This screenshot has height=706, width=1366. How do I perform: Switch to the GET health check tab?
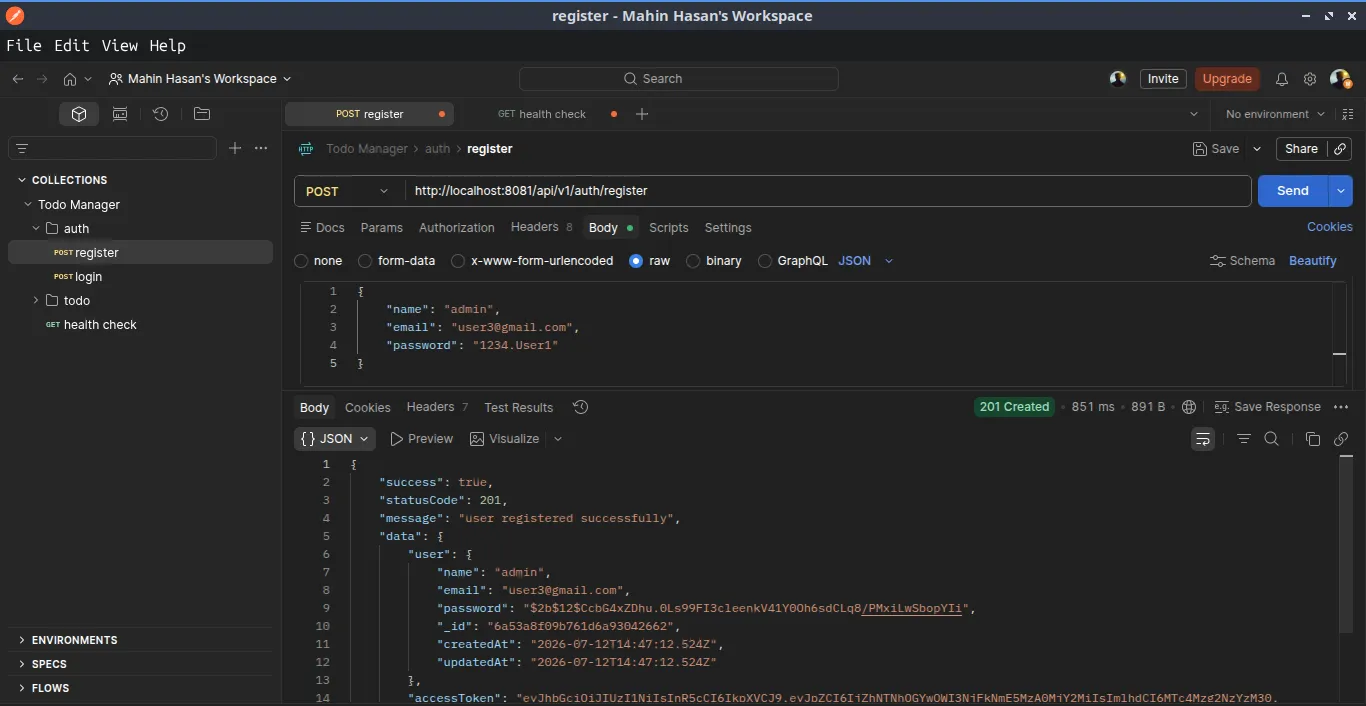(x=542, y=114)
